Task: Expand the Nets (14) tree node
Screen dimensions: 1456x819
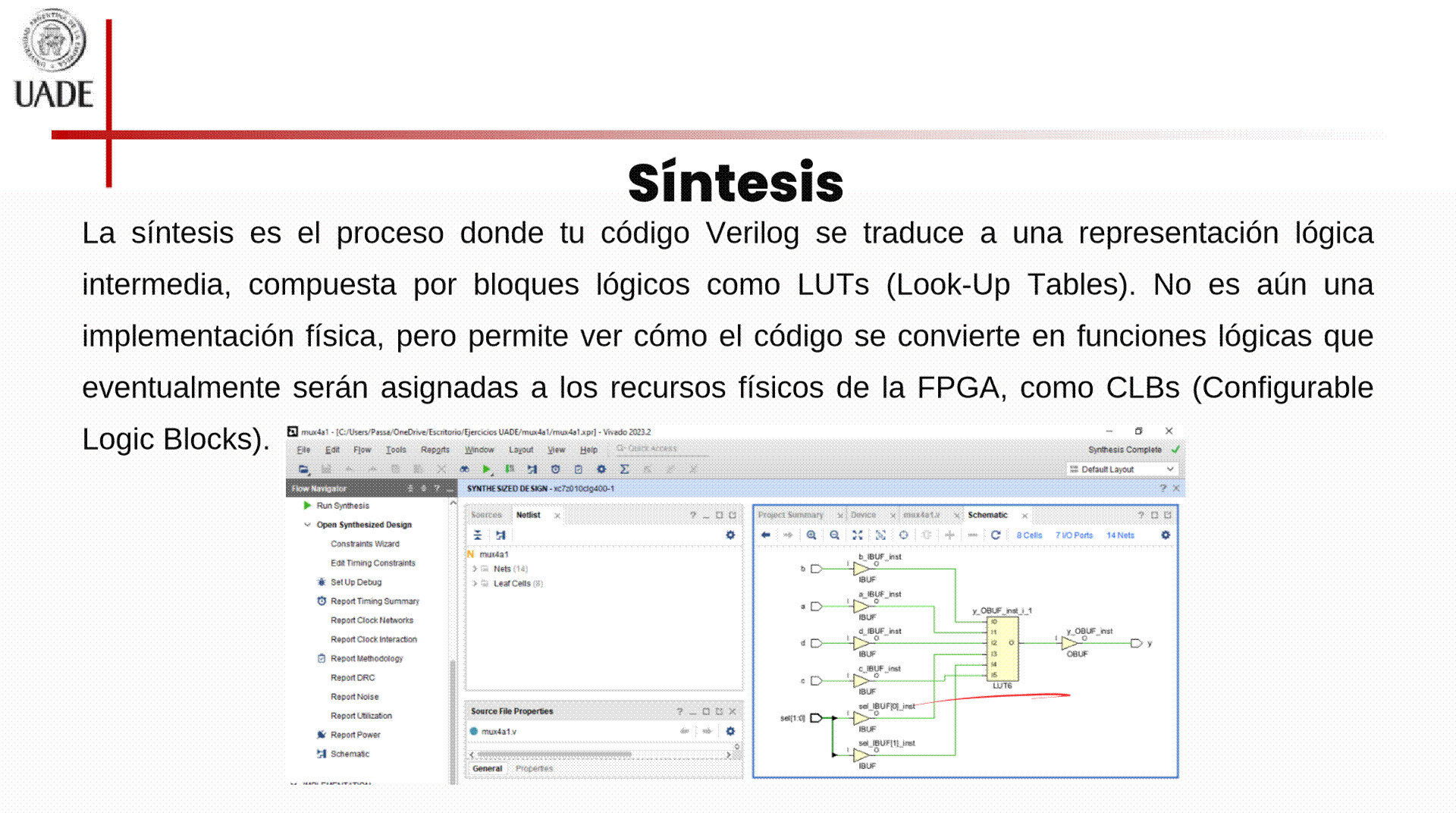Action: [x=475, y=569]
